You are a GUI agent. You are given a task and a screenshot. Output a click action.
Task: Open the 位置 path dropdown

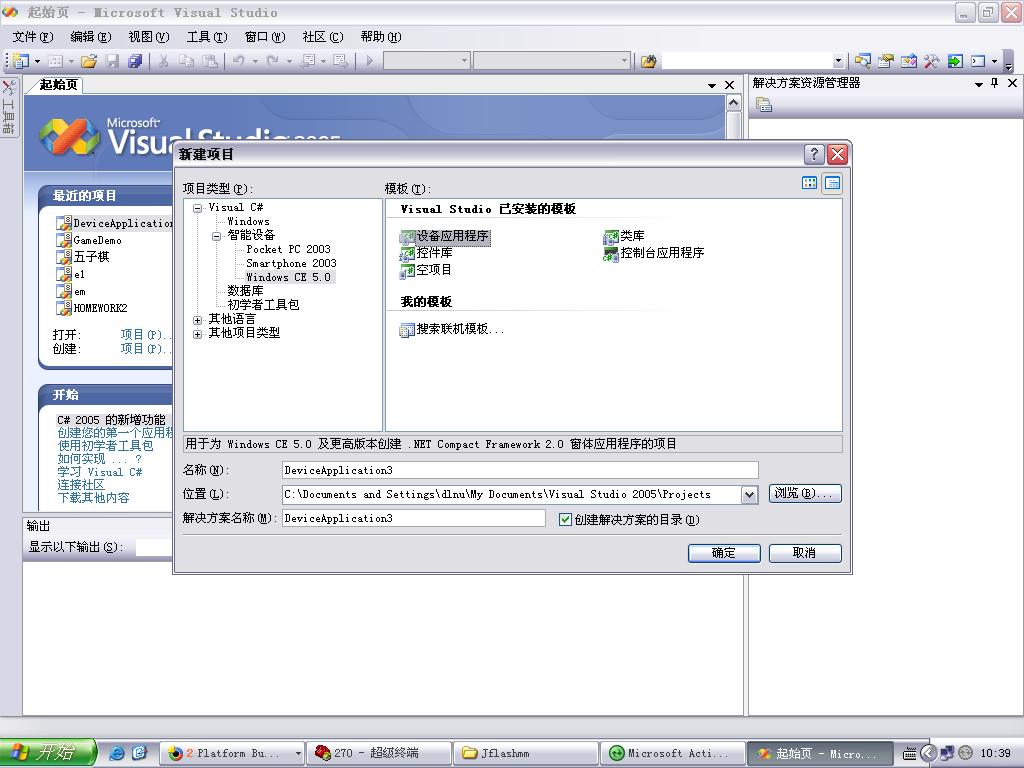click(750, 495)
